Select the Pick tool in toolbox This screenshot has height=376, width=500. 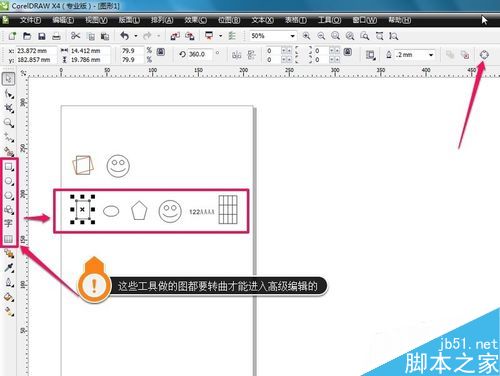[x=9, y=79]
